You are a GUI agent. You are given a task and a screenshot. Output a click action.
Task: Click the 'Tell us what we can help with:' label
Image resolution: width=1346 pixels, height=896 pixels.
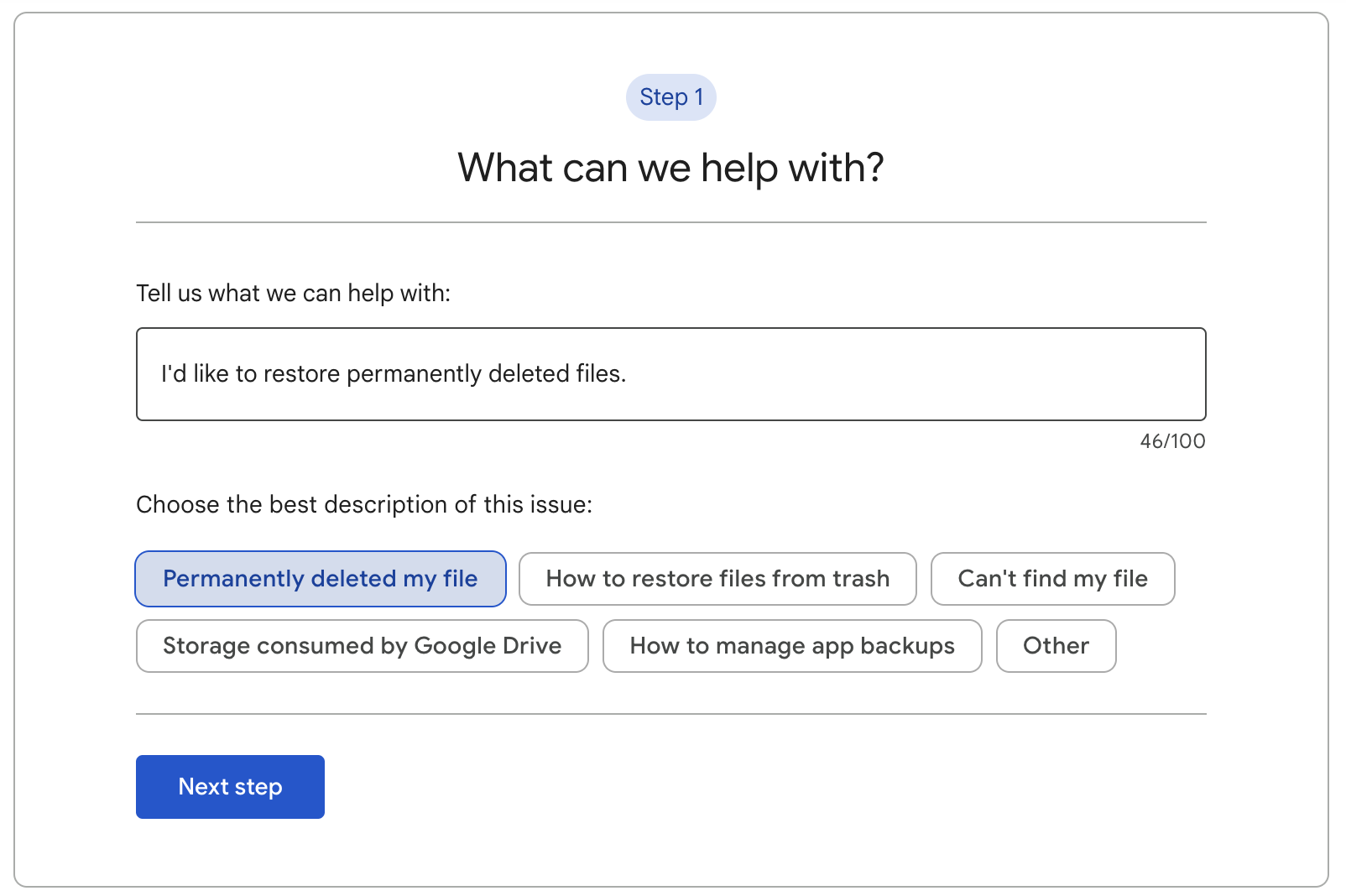point(293,294)
